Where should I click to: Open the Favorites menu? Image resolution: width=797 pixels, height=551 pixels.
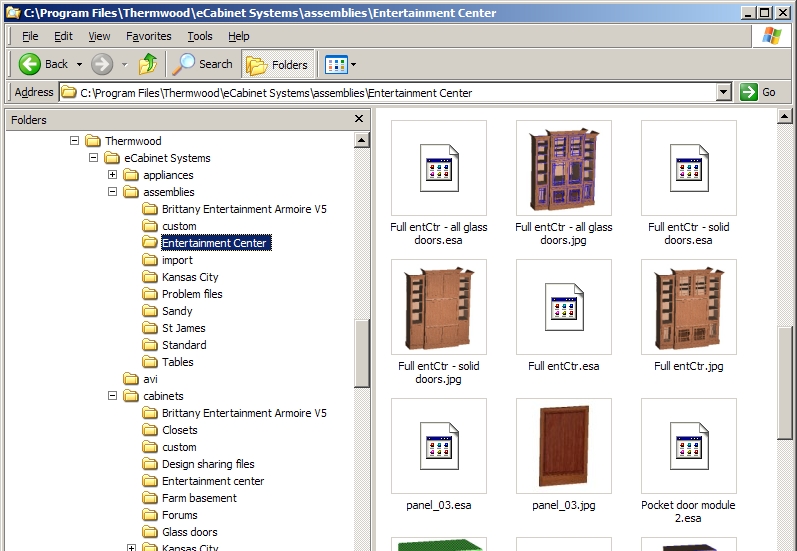(148, 36)
